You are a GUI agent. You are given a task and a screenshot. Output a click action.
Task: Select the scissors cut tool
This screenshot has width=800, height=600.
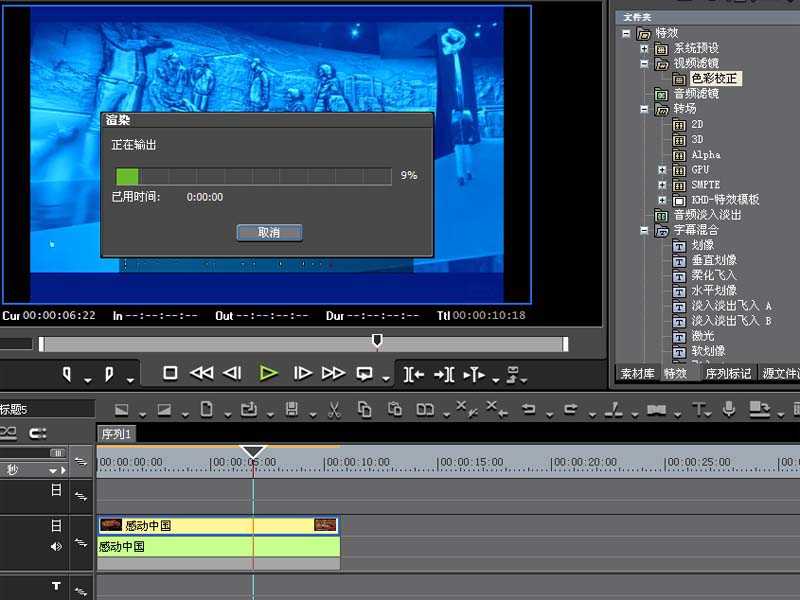click(335, 409)
